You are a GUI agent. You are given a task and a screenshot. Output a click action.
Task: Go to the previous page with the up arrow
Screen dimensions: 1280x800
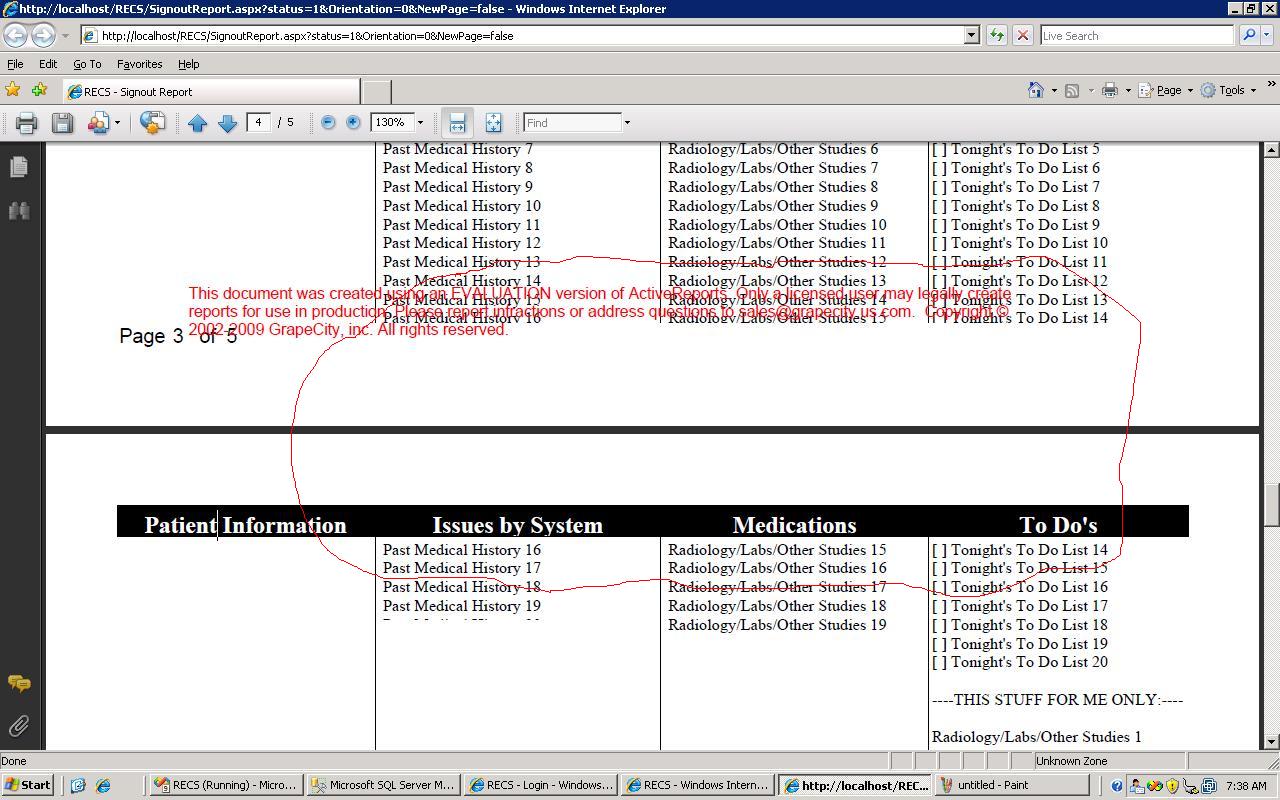tap(197, 122)
